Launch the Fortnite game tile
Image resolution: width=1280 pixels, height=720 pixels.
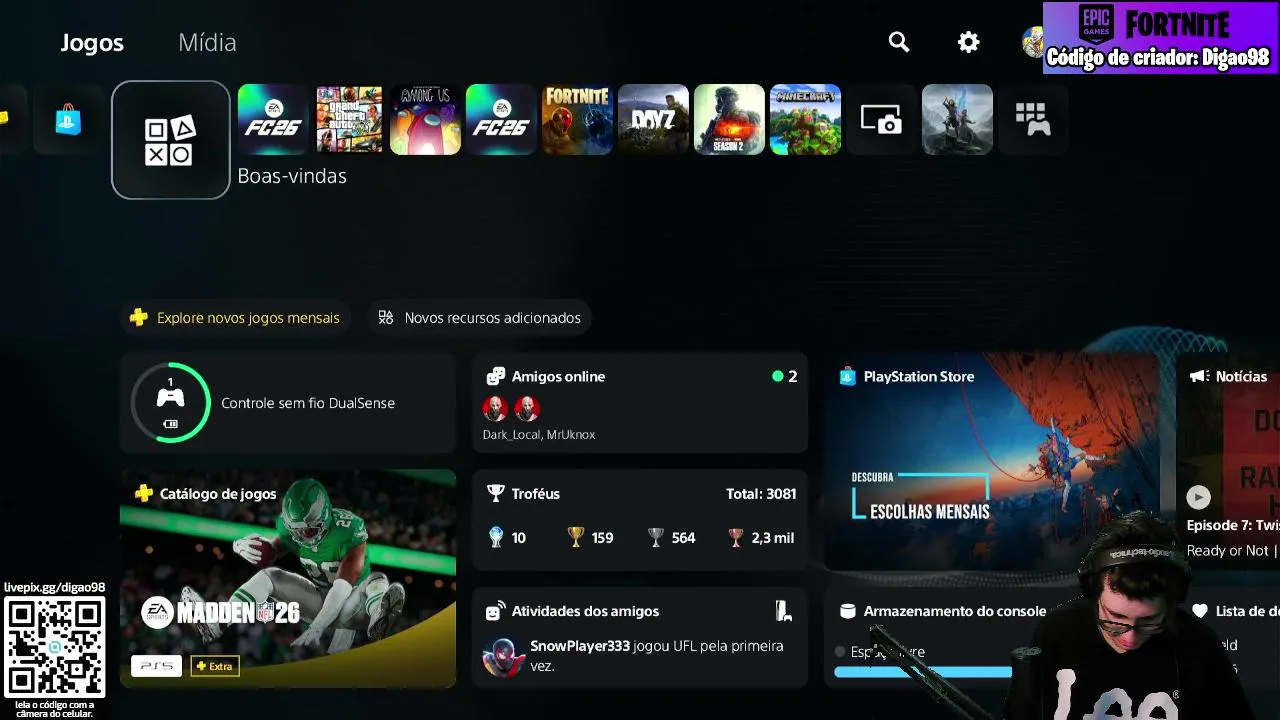coord(577,120)
